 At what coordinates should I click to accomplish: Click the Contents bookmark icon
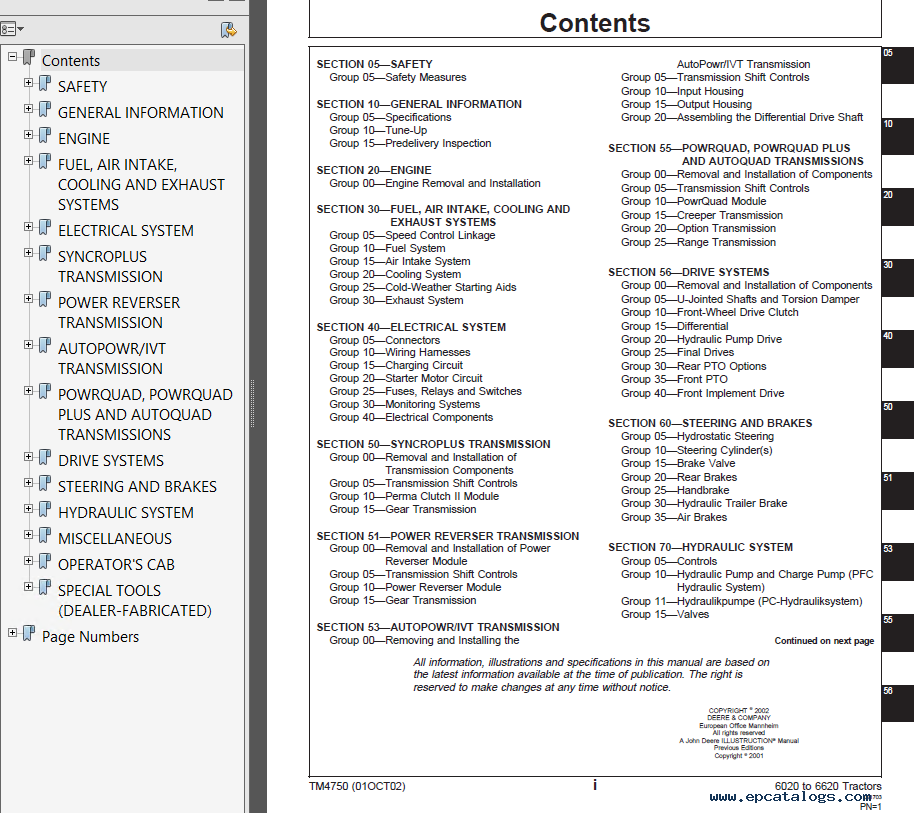click(x=29, y=58)
